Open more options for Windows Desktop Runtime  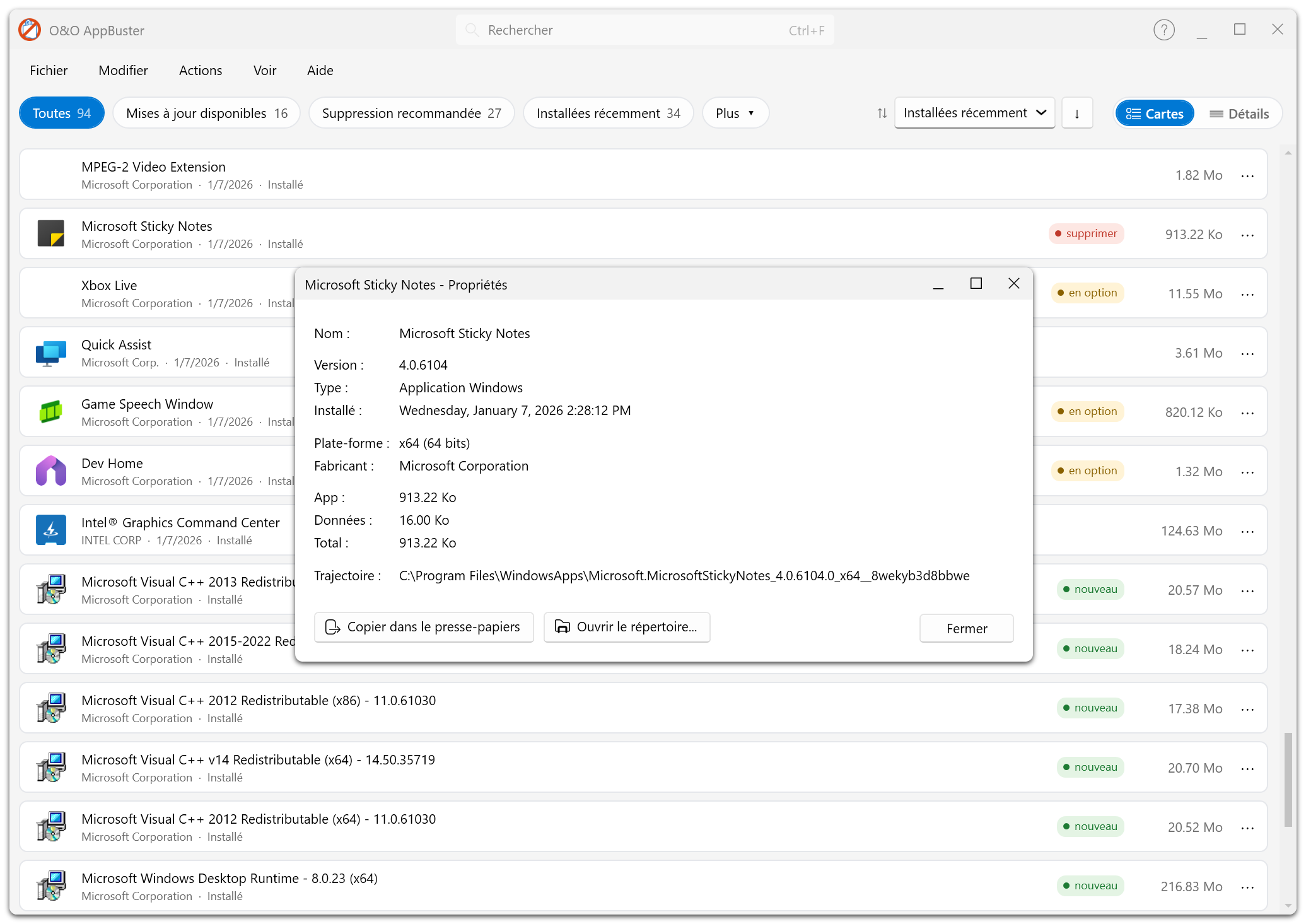pos(1247,887)
